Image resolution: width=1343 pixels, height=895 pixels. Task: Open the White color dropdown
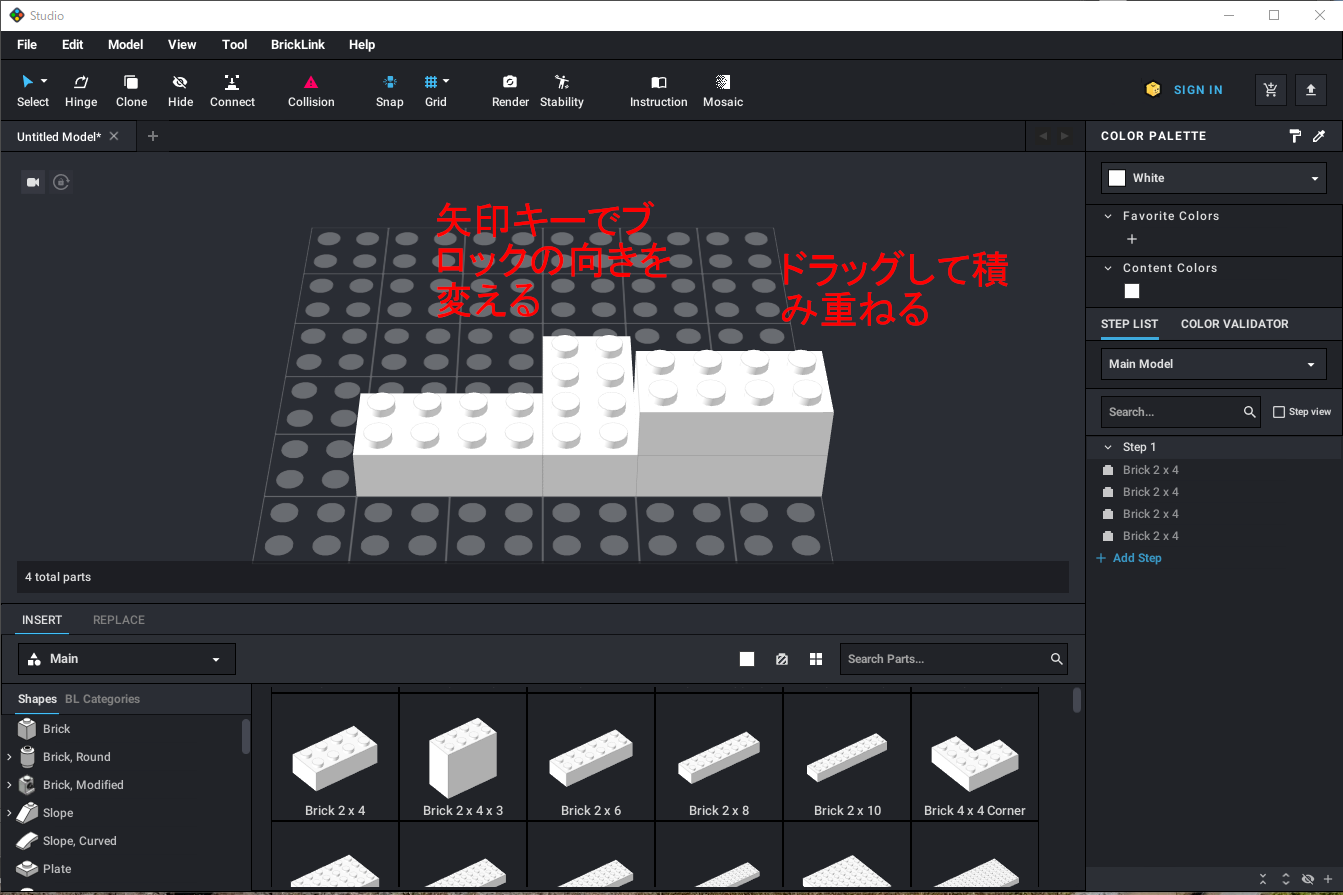[1213, 178]
